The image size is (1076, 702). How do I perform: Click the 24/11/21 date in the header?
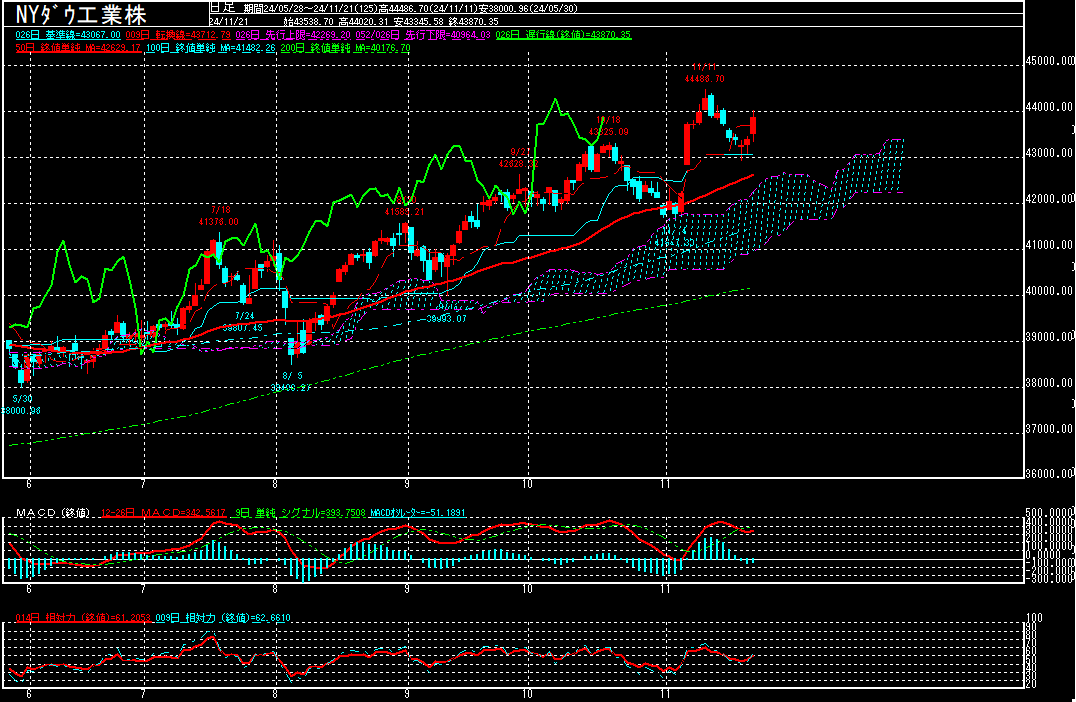tap(229, 21)
